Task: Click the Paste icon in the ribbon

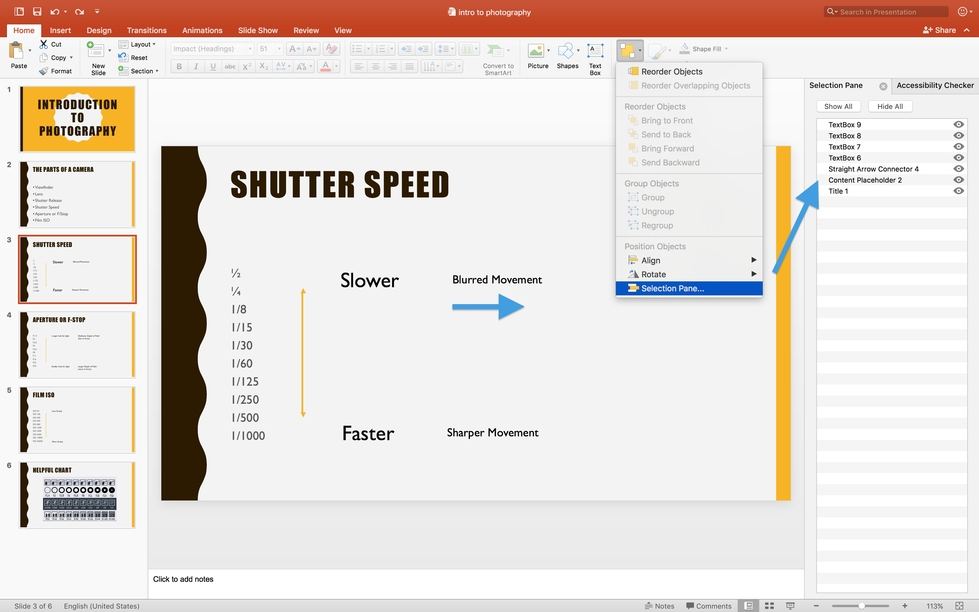Action: 18,52
